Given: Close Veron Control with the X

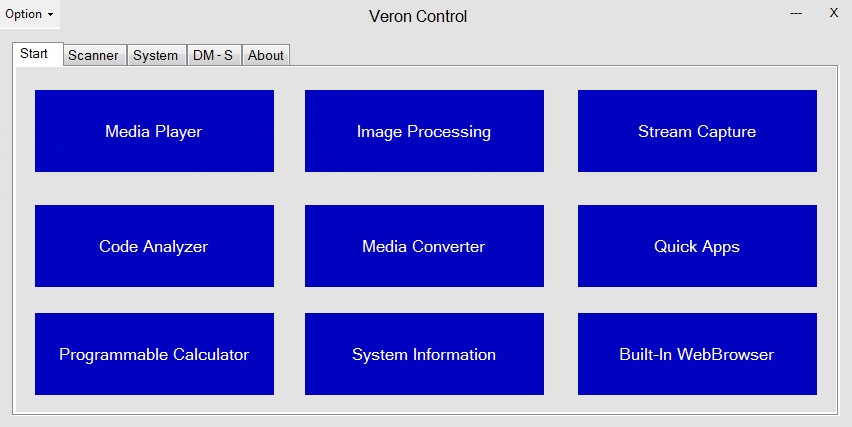Looking at the screenshot, I should [834, 12].
